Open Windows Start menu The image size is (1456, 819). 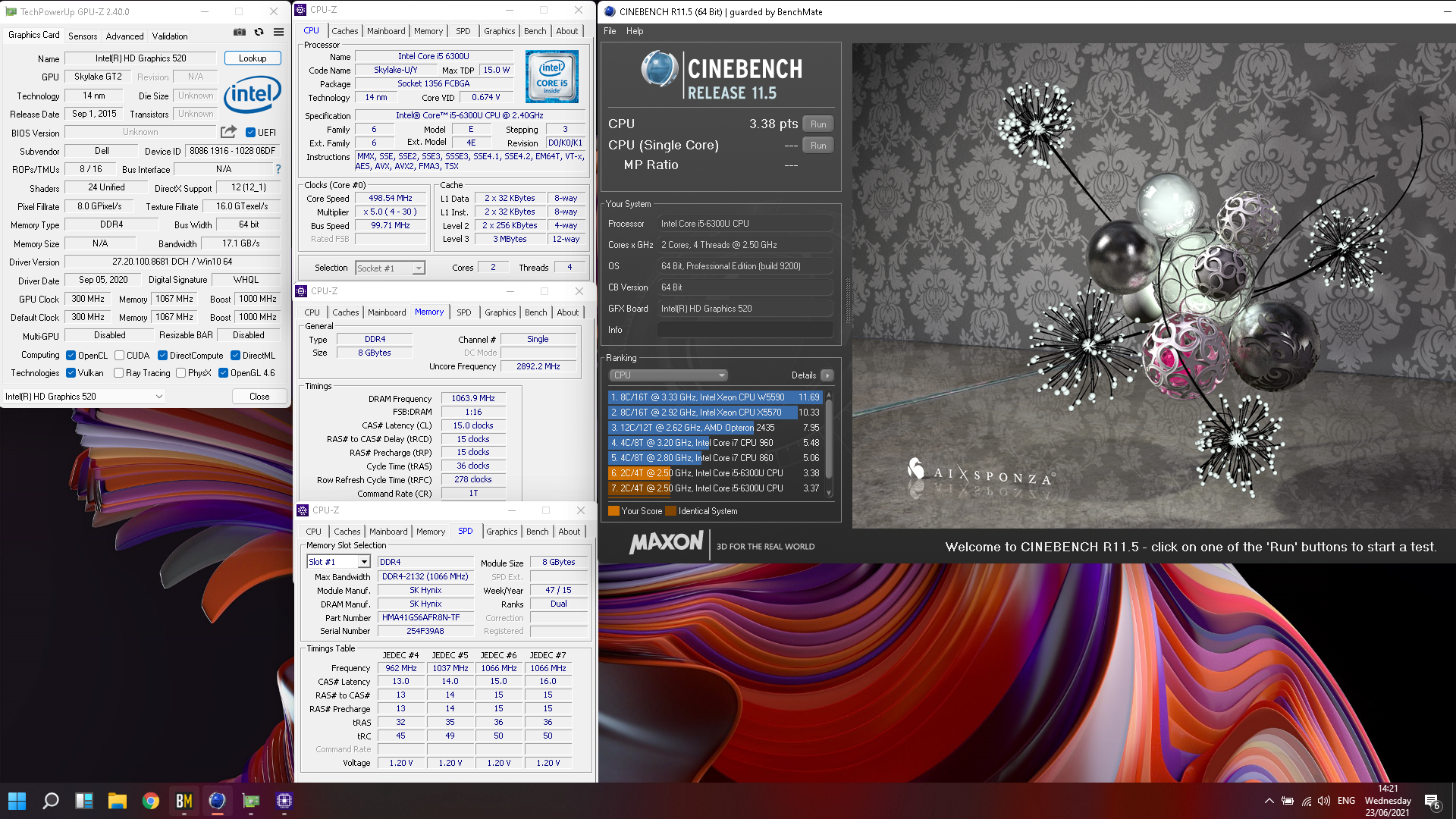pyautogui.click(x=17, y=801)
